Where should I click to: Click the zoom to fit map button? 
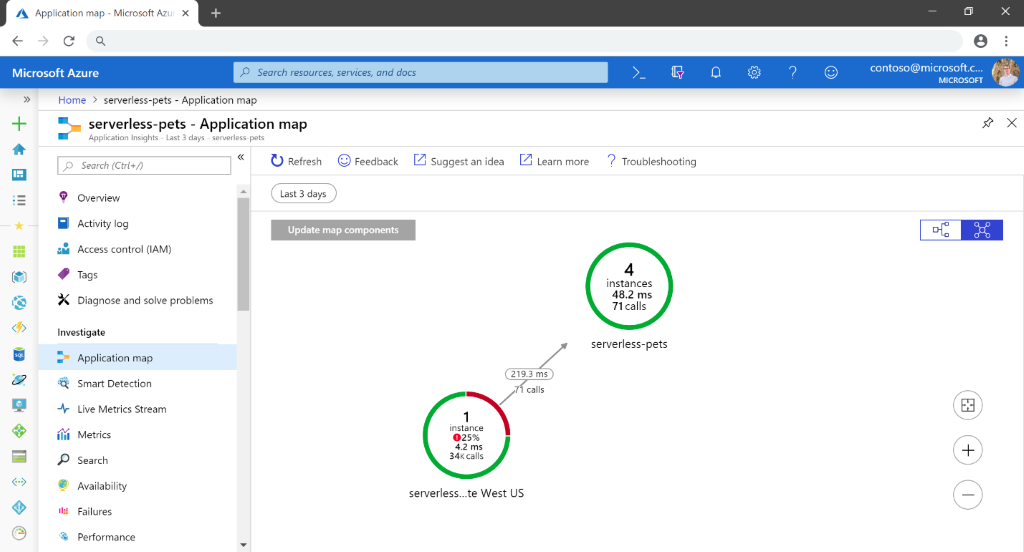click(968, 405)
